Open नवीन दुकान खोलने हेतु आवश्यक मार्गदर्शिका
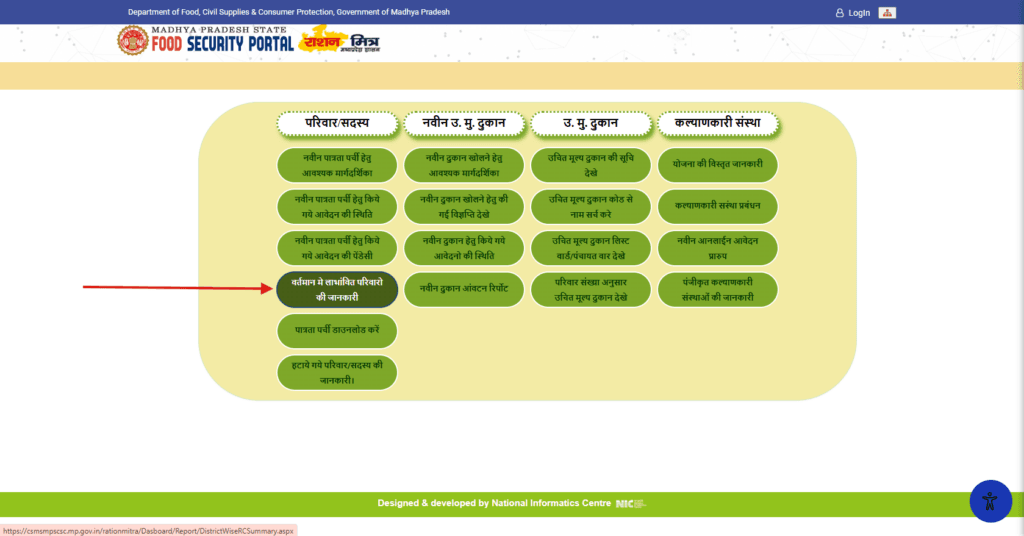The image size is (1024, 536). (x=464, y=165)
